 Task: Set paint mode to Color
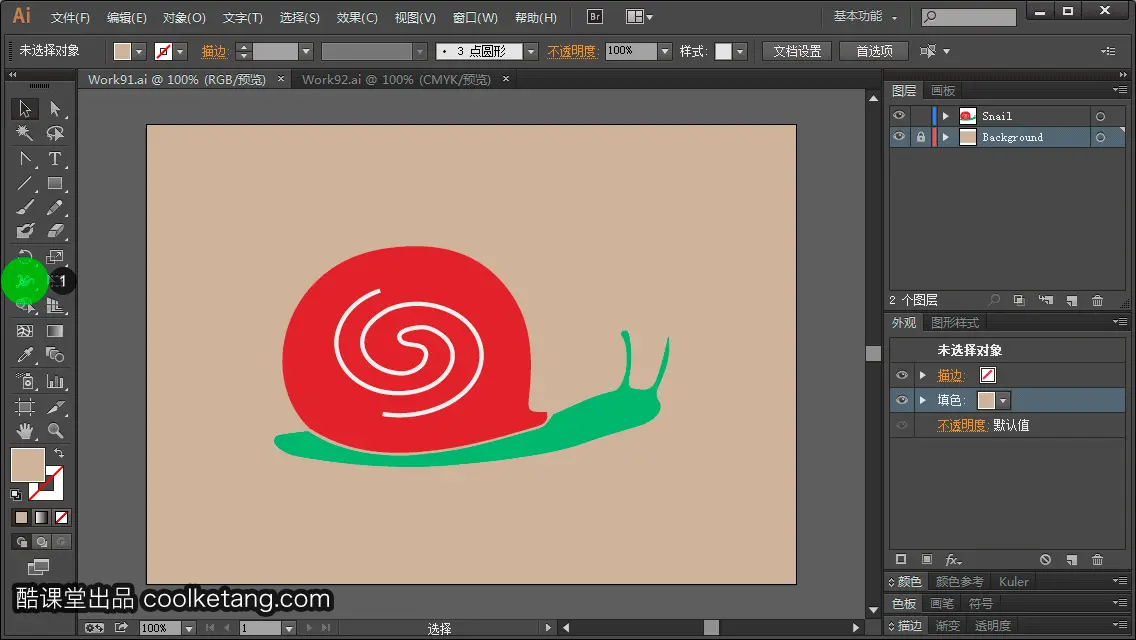pos(22,518)
